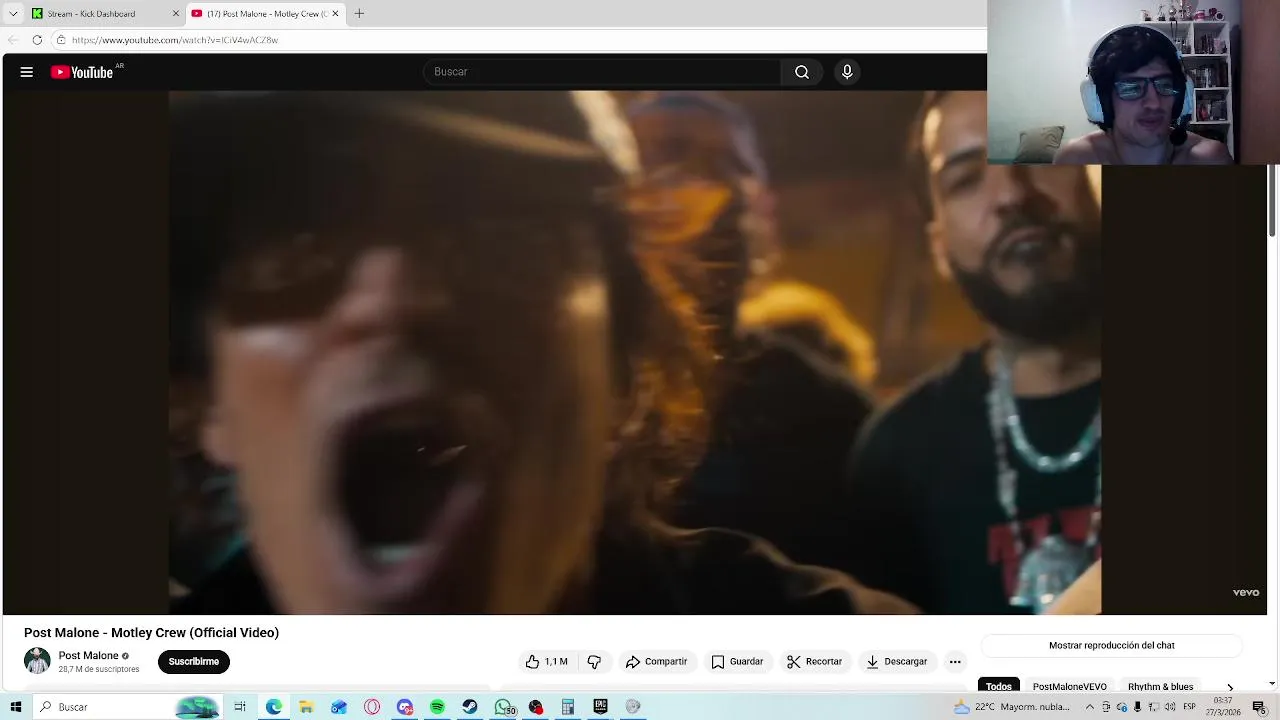
Task: Click the magnifier search button on YouTube
Action: point(802,72)
